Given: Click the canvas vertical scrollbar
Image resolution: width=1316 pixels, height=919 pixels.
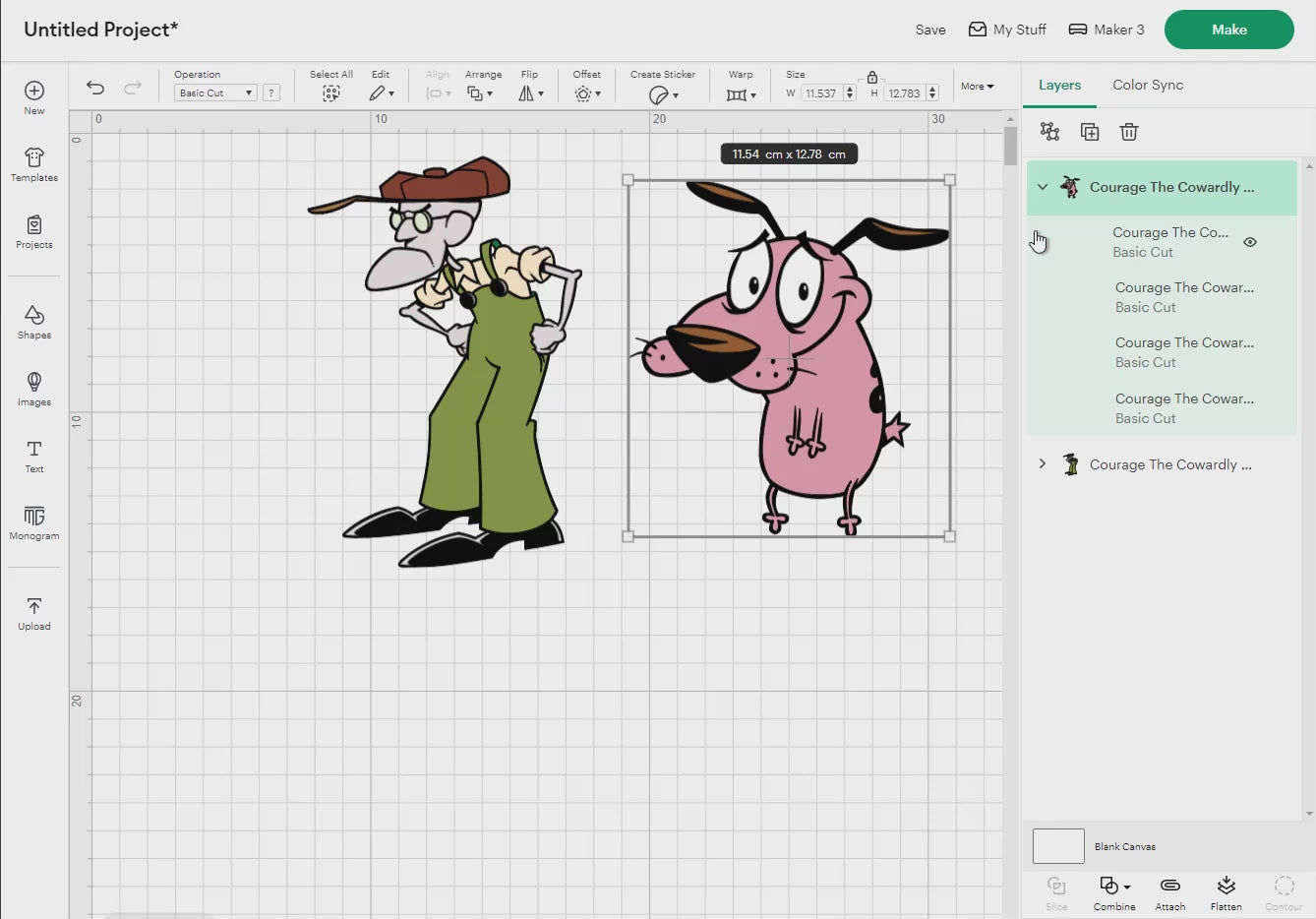Looking at the screenshot, I should click(1010, 147).
